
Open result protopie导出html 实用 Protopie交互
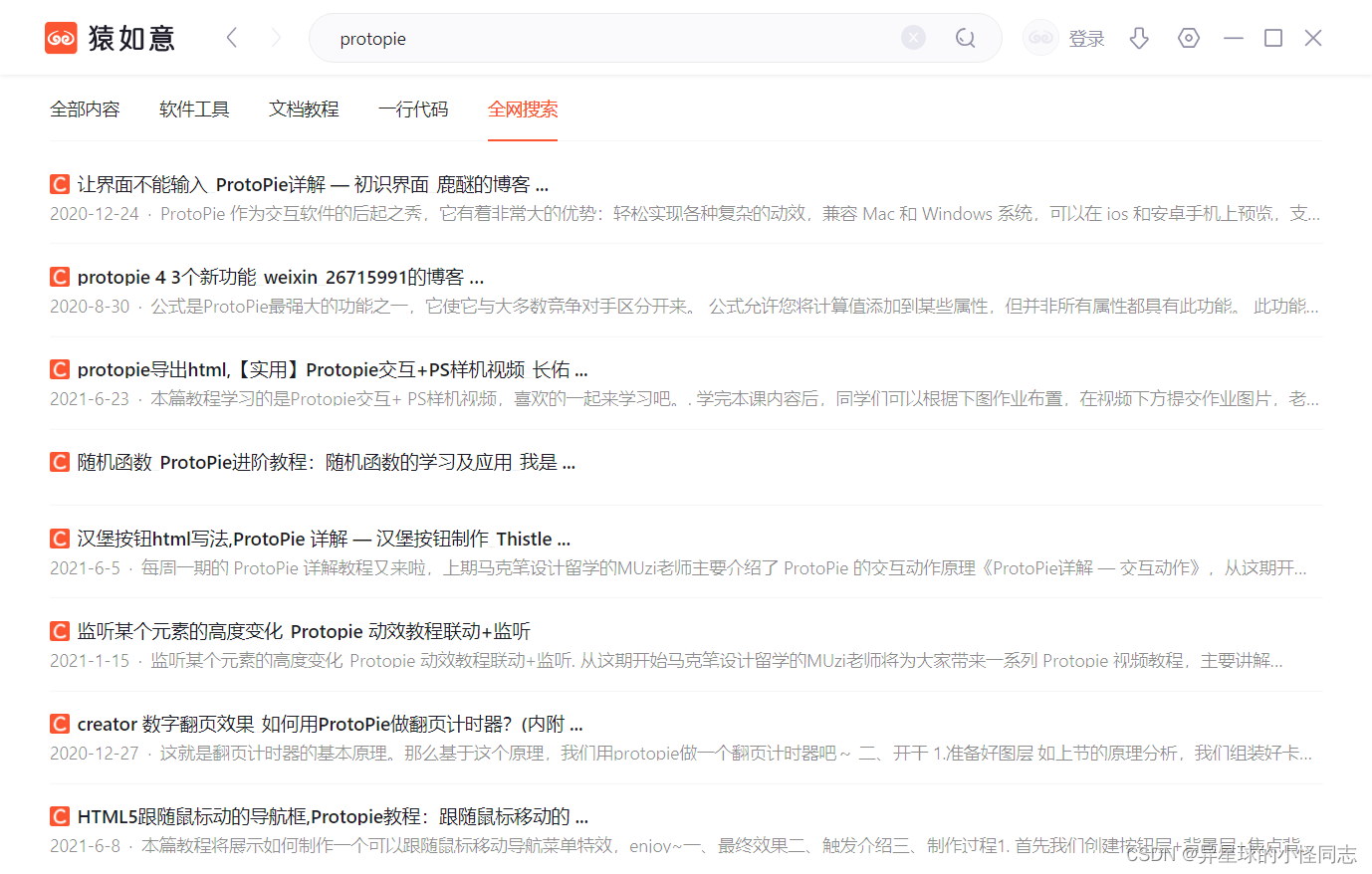pos(333,369)
